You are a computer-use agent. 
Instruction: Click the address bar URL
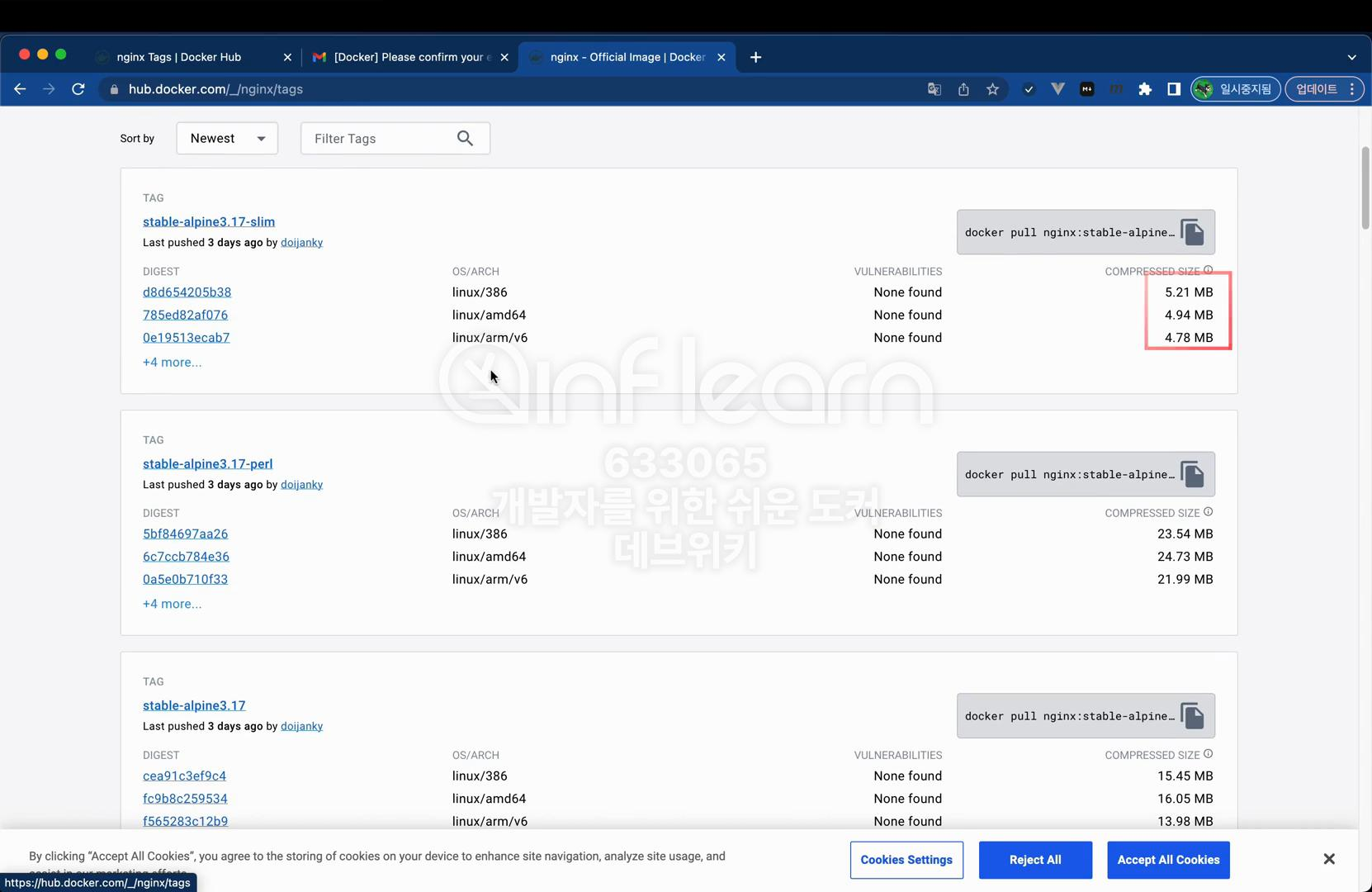pos(215,89)
